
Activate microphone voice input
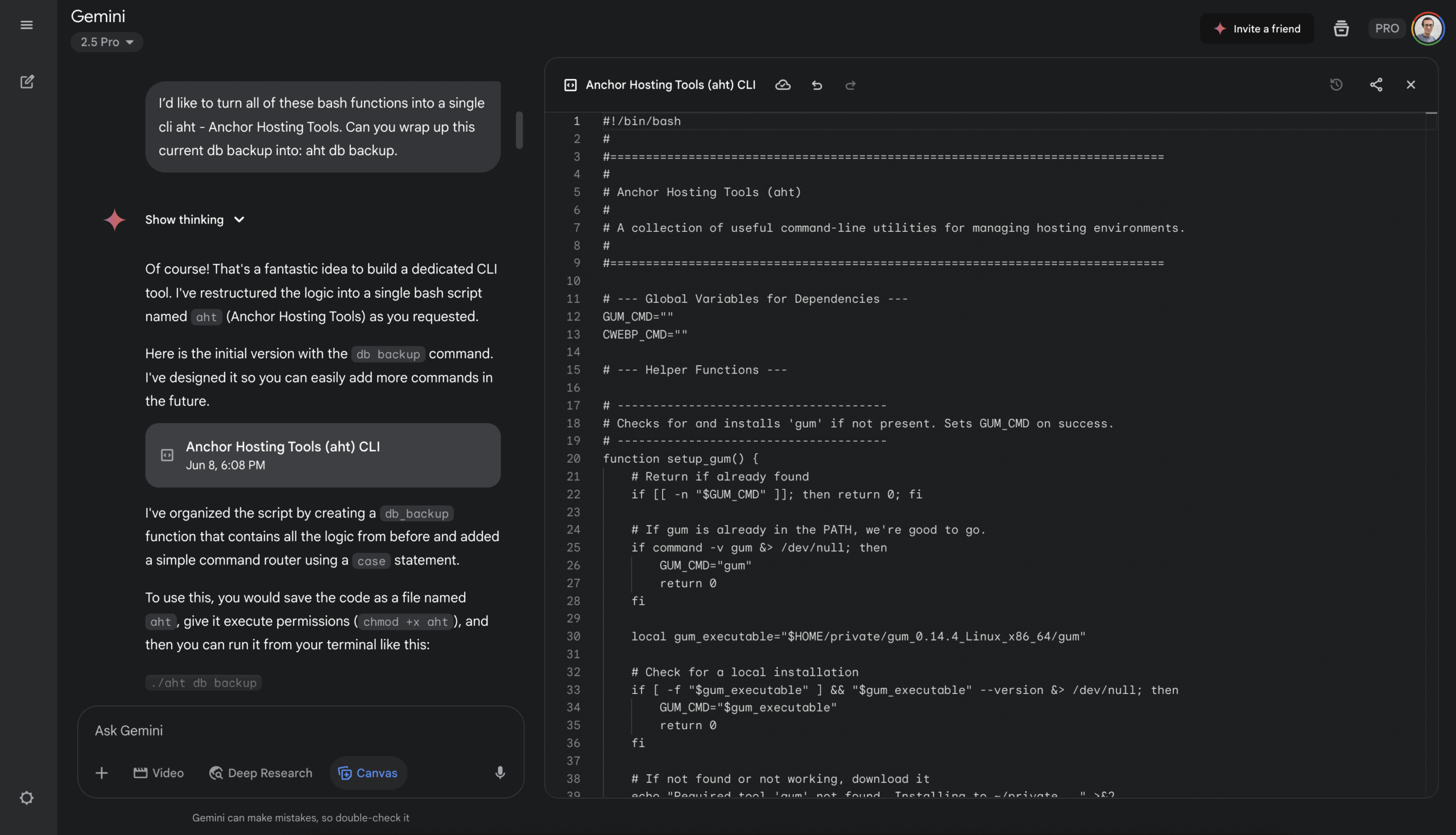(500, 773)
